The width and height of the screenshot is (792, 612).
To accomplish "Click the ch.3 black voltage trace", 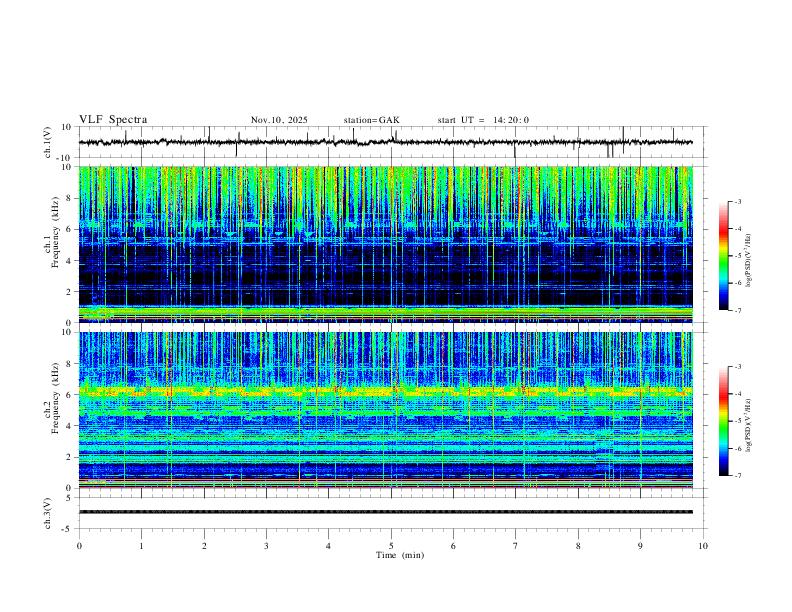I will (x=385, y=512).
